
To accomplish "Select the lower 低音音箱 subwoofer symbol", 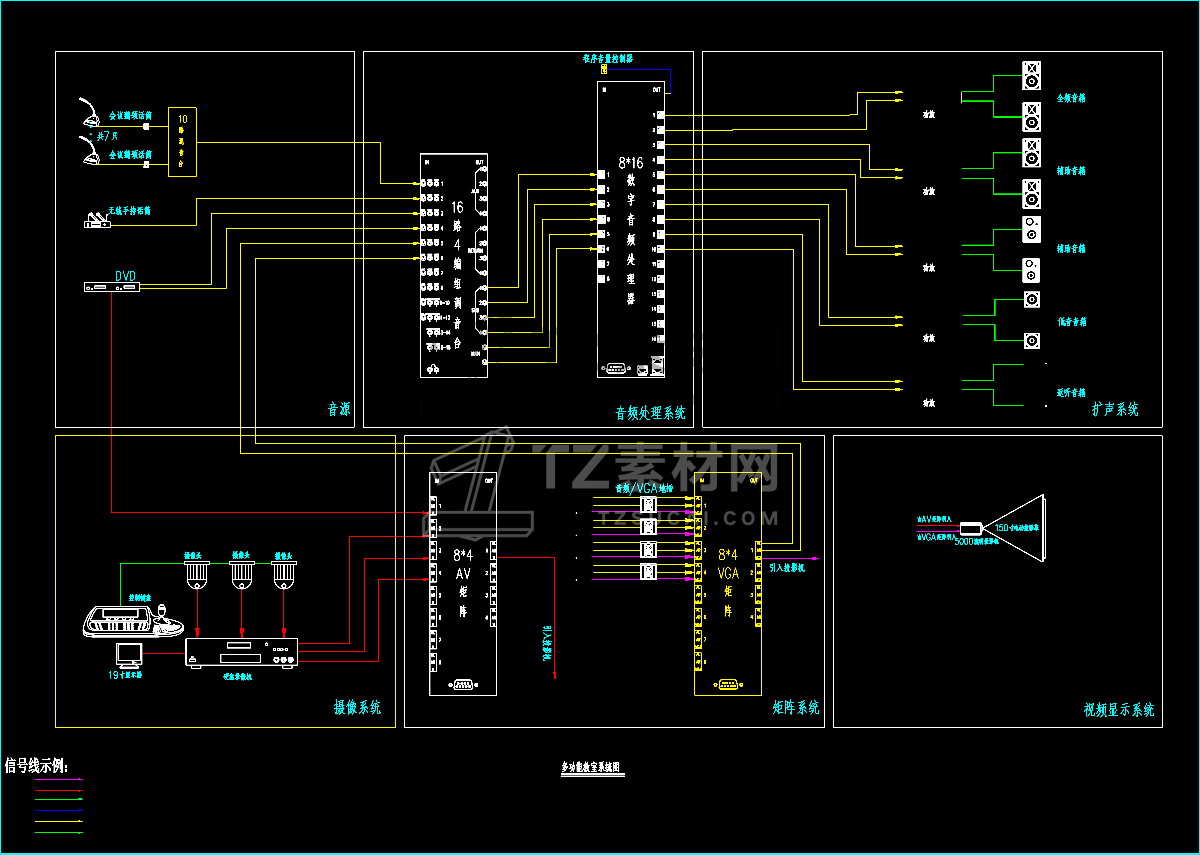I will [1031, 341].
